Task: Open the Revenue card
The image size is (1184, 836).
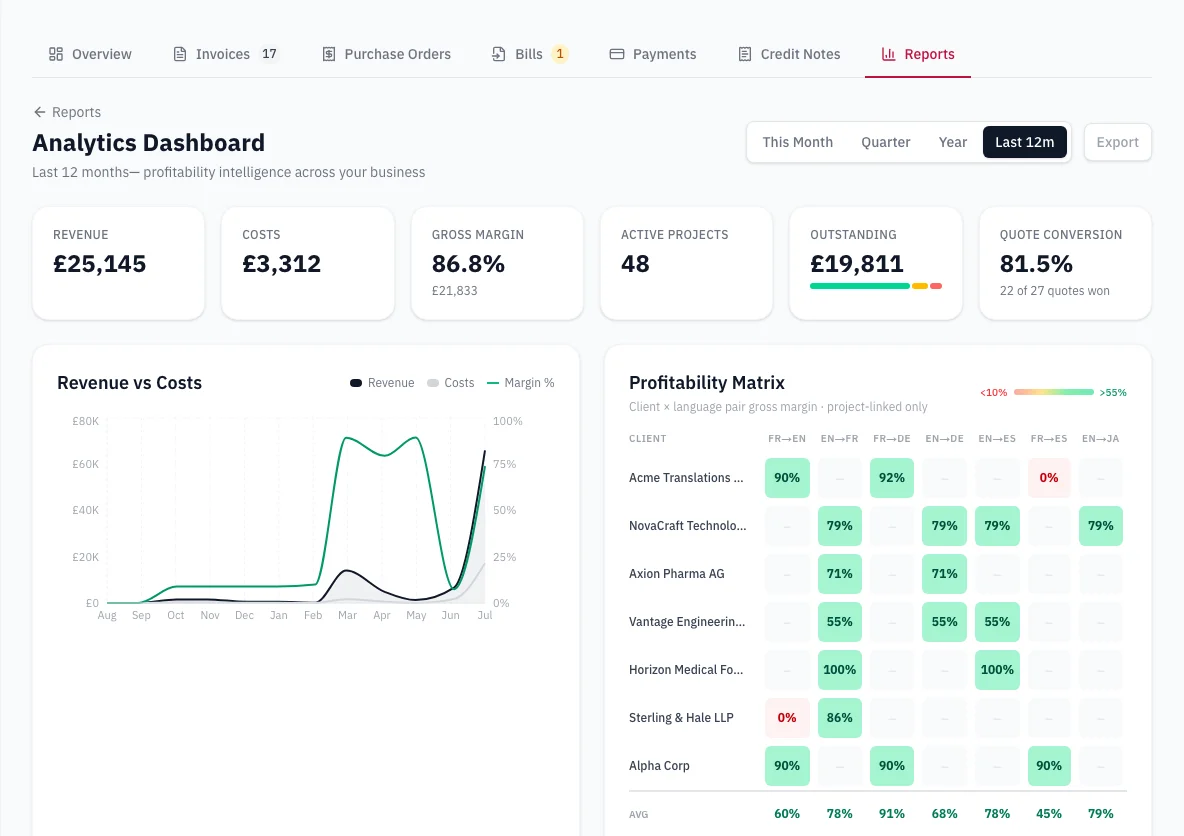Action: (x=119, y=264)
